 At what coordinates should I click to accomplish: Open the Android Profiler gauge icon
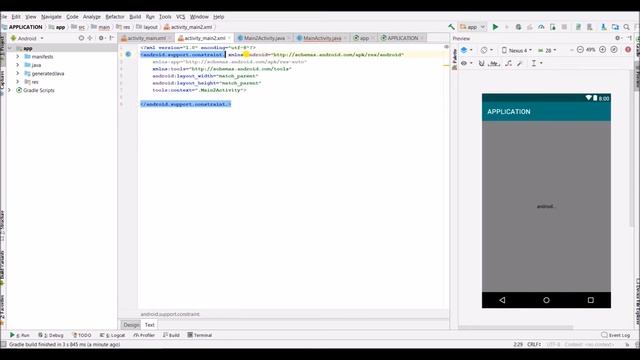[541, 27]
